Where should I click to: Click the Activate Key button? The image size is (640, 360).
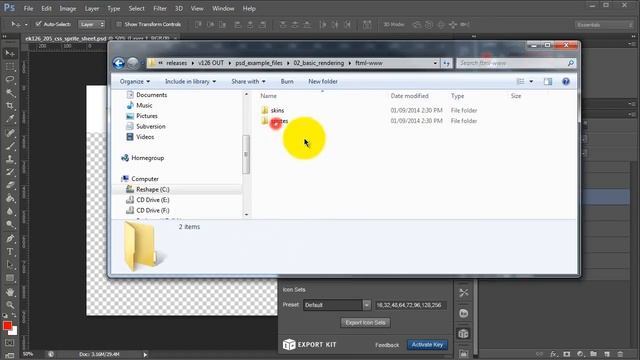click(427, 345)
